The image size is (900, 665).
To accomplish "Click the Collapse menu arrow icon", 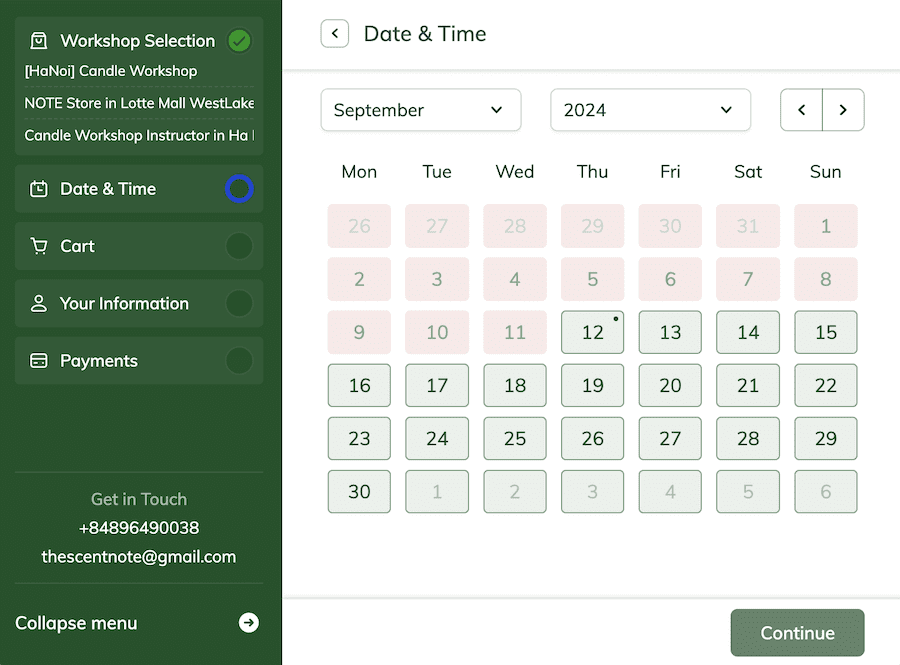I will point(249,623).
